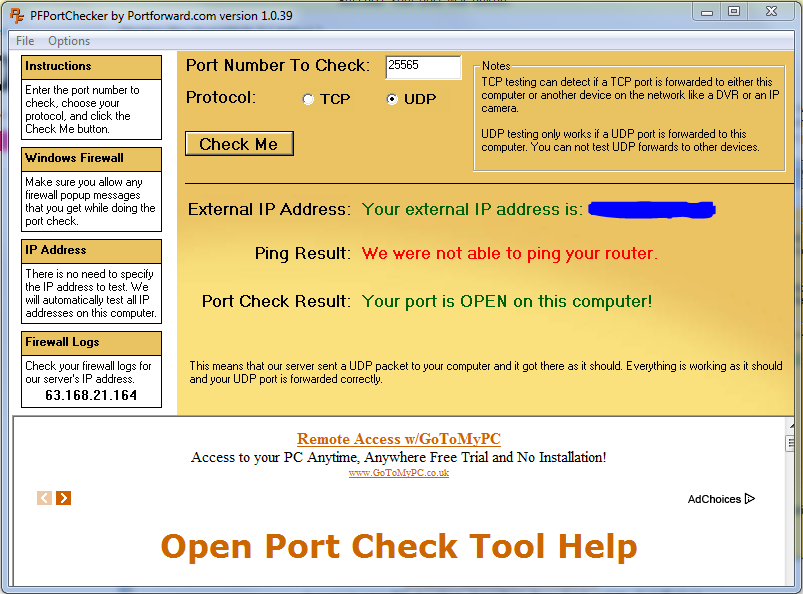Click the Open Port Check Tool Help heading

click(399, 546)
